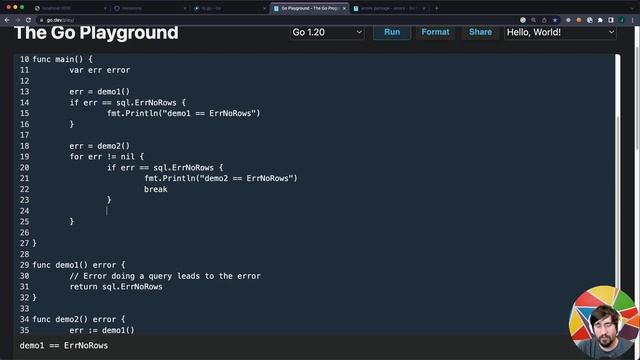Viewport: 640px width, 360px height.
Task: Click 'err := demo1()' on line 35
Action: coord(102,330)
